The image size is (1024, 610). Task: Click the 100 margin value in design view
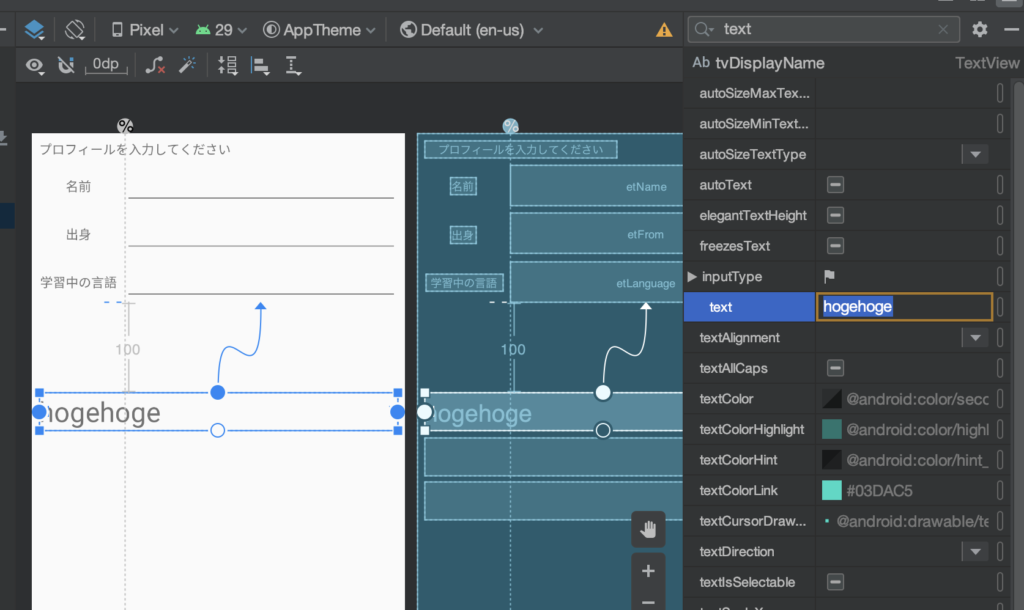click(x=128, y=349)
